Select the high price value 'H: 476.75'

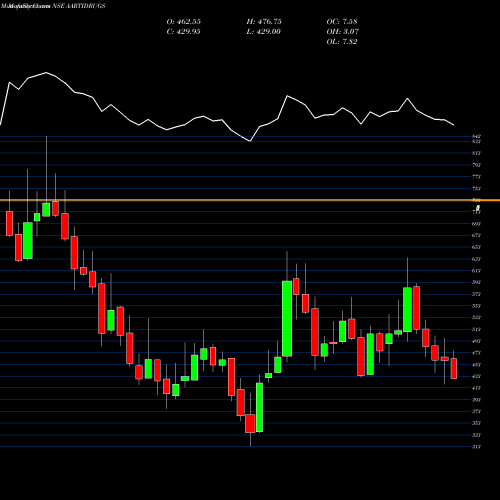[264, 22]
